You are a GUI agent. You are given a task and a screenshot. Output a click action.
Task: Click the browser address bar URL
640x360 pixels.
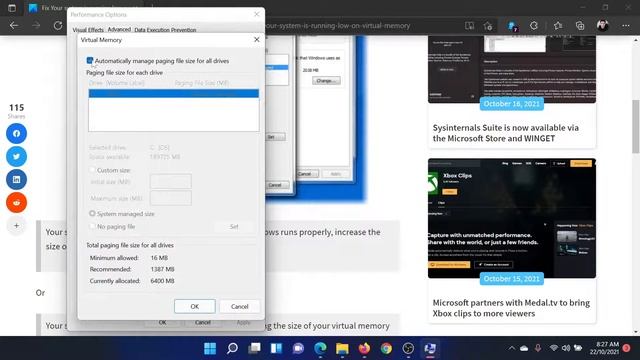pos(338,25)
